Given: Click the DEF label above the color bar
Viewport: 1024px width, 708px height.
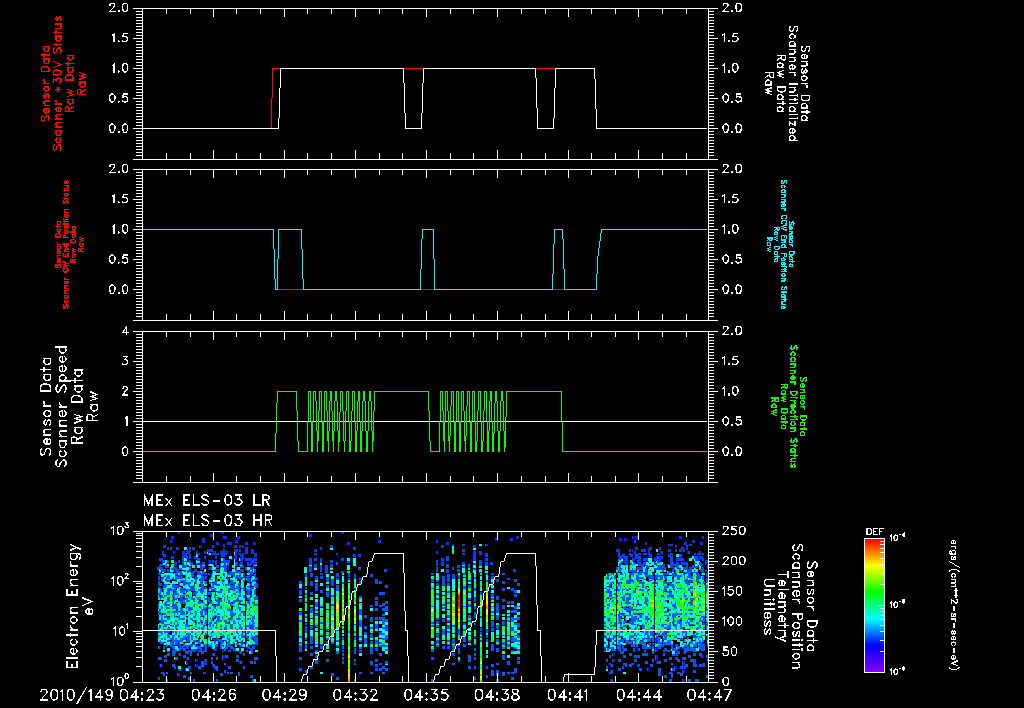Looking at the screenshot, I should [874, 532].
